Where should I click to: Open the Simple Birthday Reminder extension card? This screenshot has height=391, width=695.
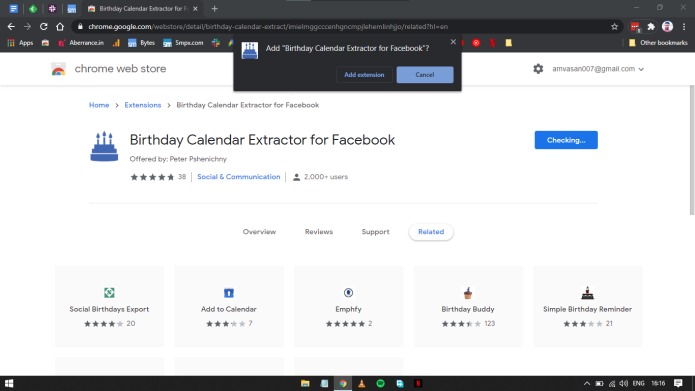point(588,306)
